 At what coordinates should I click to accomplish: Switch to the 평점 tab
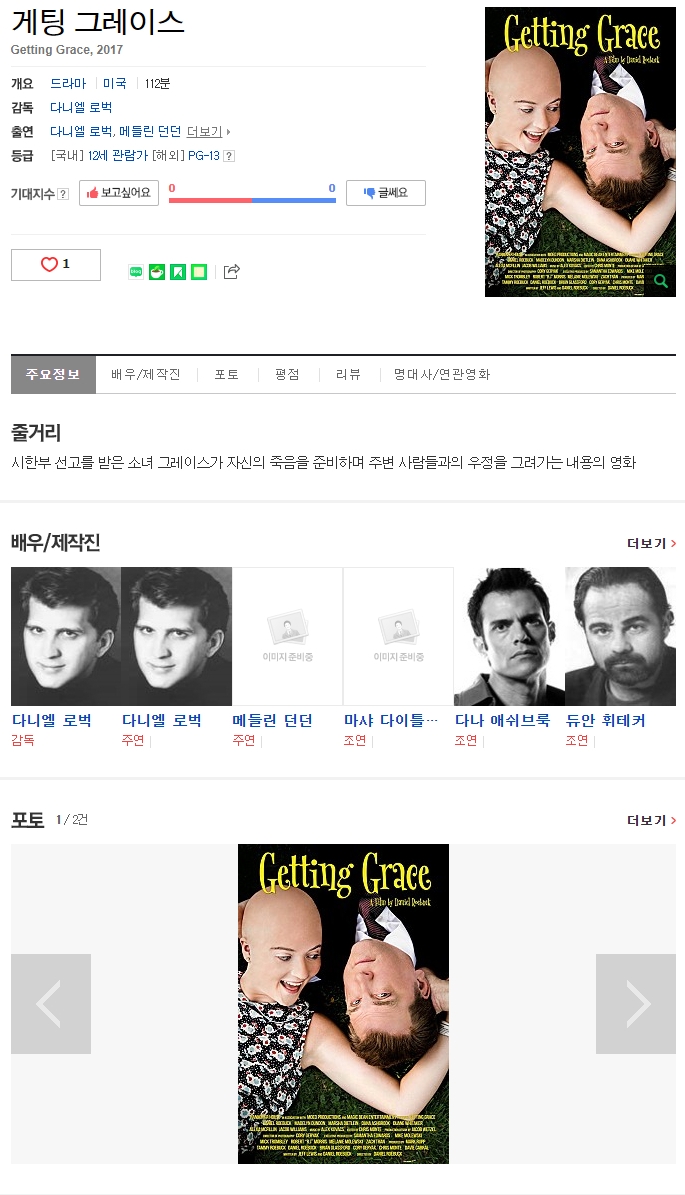click(x=287, y=374)
